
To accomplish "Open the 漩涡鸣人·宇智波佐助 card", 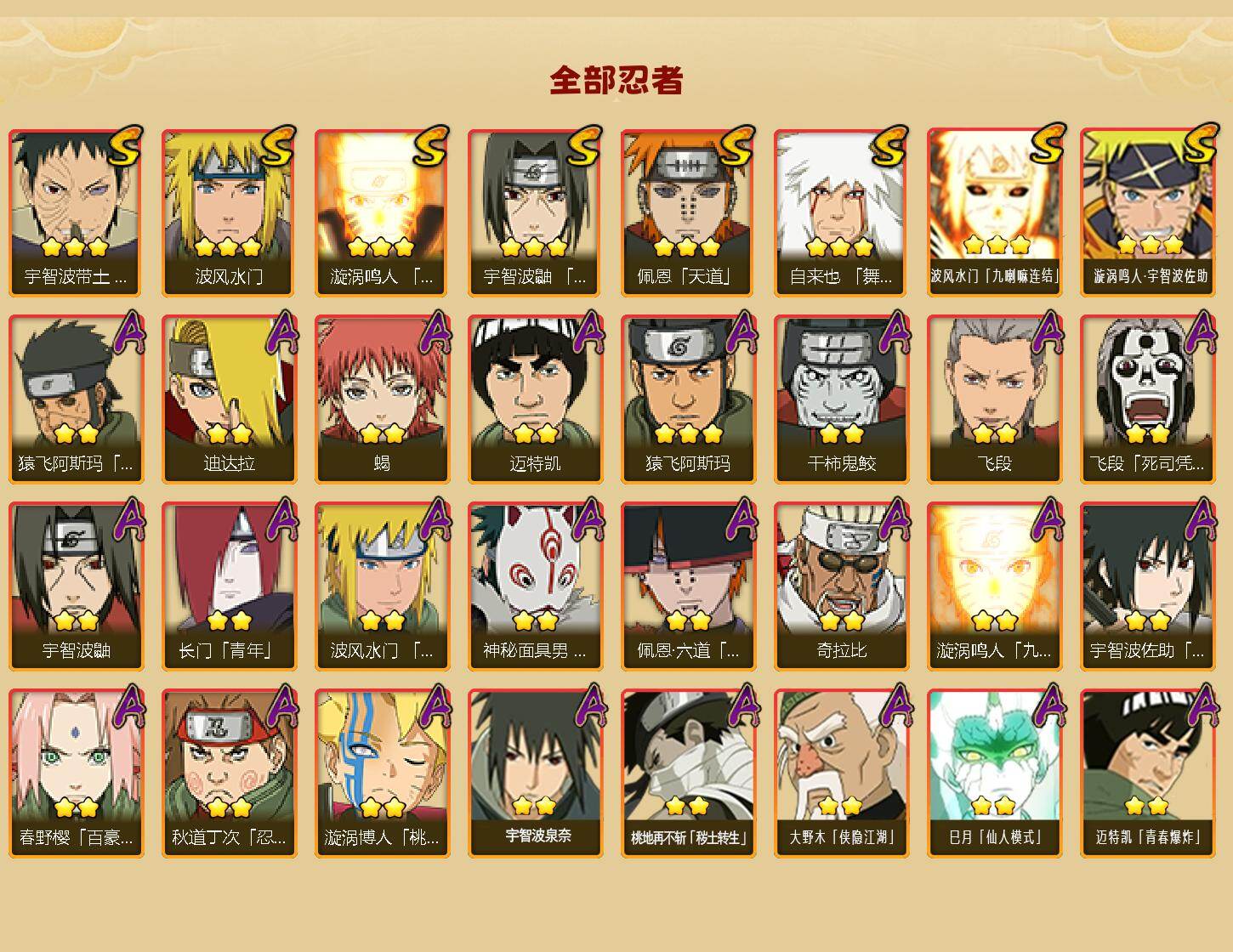I will 1147,212.
